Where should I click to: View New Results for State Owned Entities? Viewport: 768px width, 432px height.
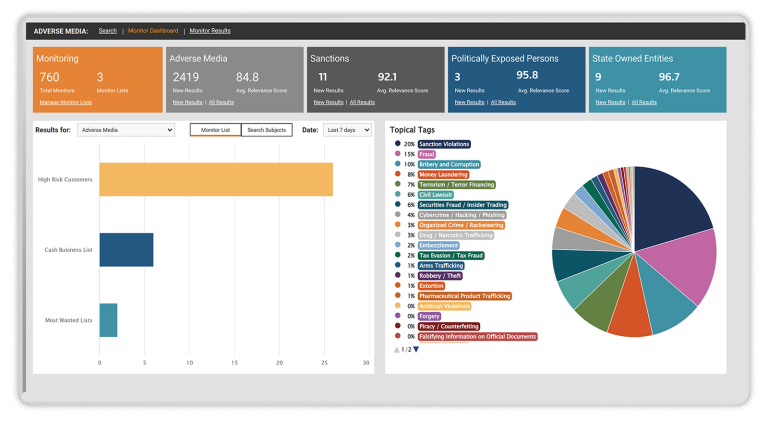point(609,102)
